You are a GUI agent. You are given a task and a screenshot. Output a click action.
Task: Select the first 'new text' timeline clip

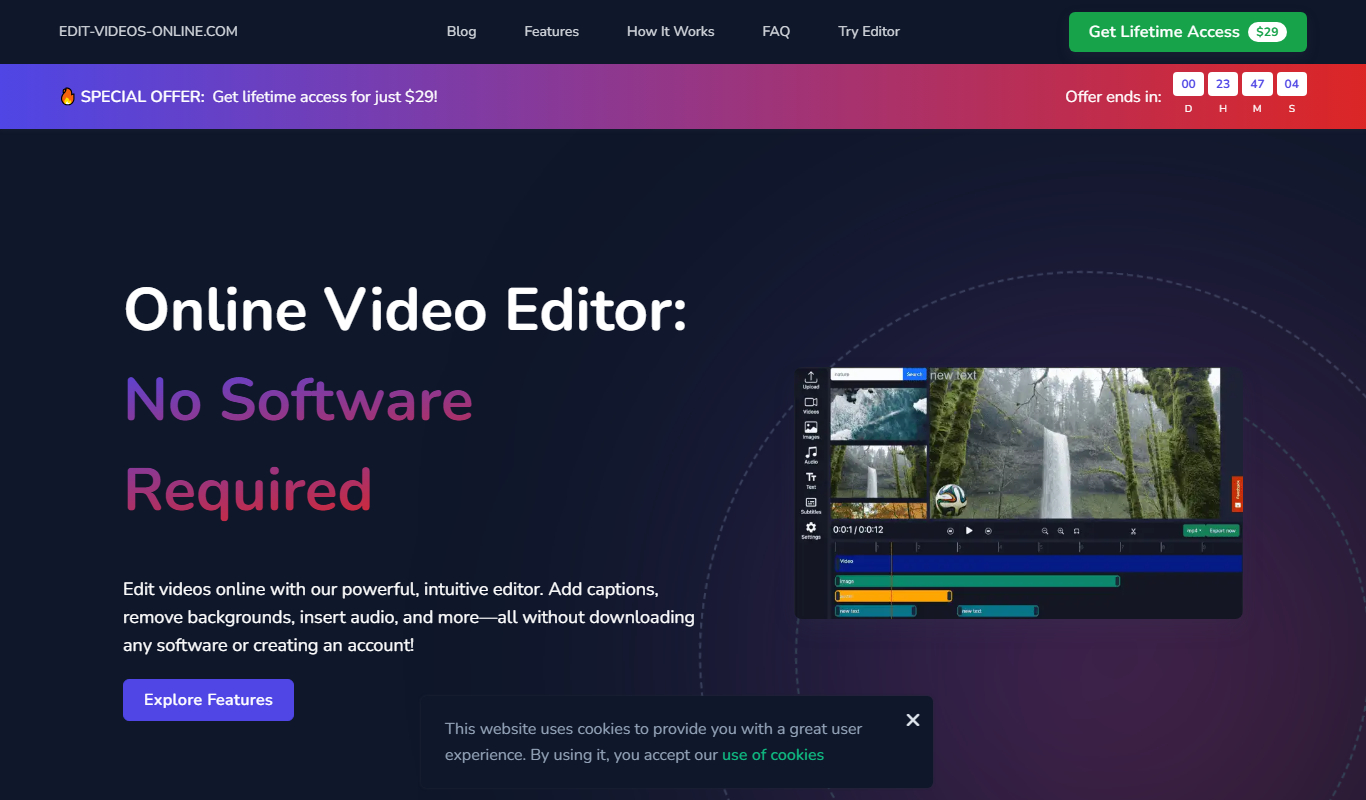click(x=875, y=611)
